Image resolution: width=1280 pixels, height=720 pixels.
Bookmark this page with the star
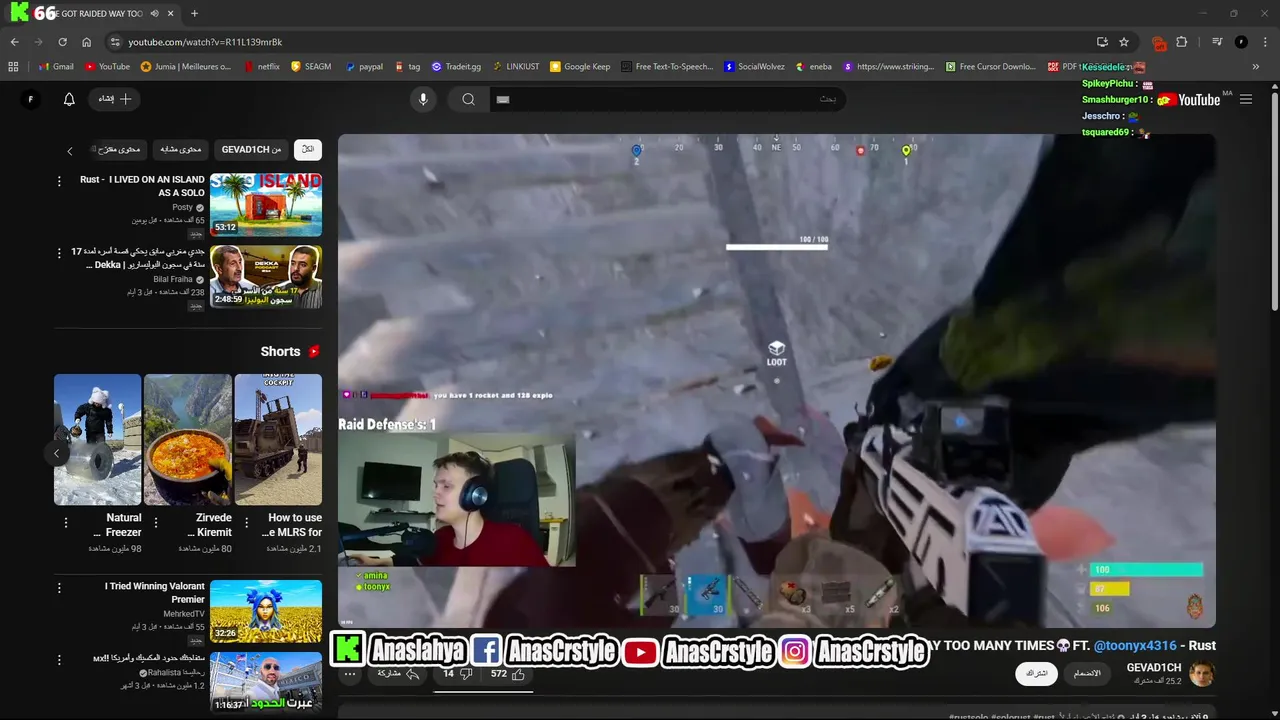point(1124,42)
